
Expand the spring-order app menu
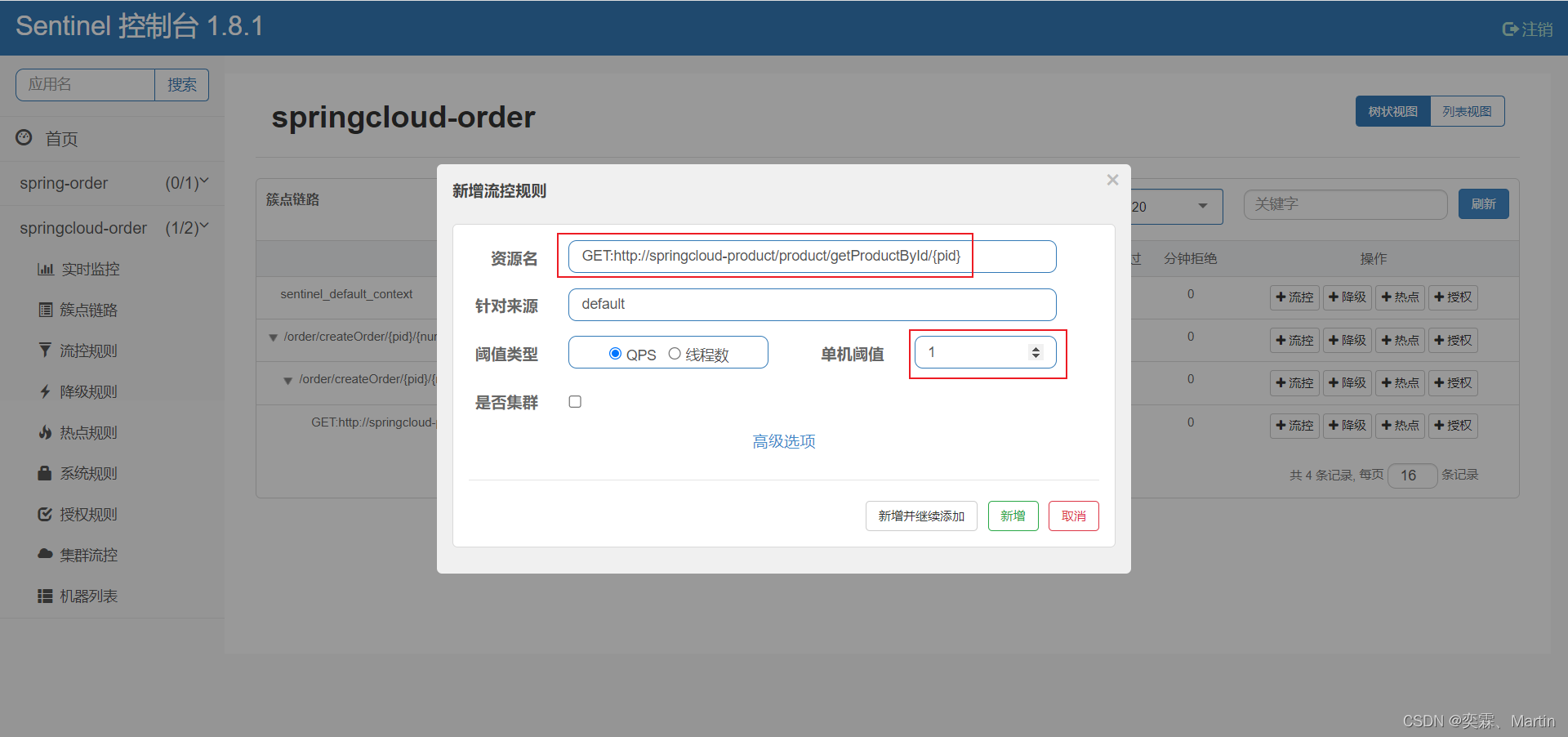(x=203, y=182)
